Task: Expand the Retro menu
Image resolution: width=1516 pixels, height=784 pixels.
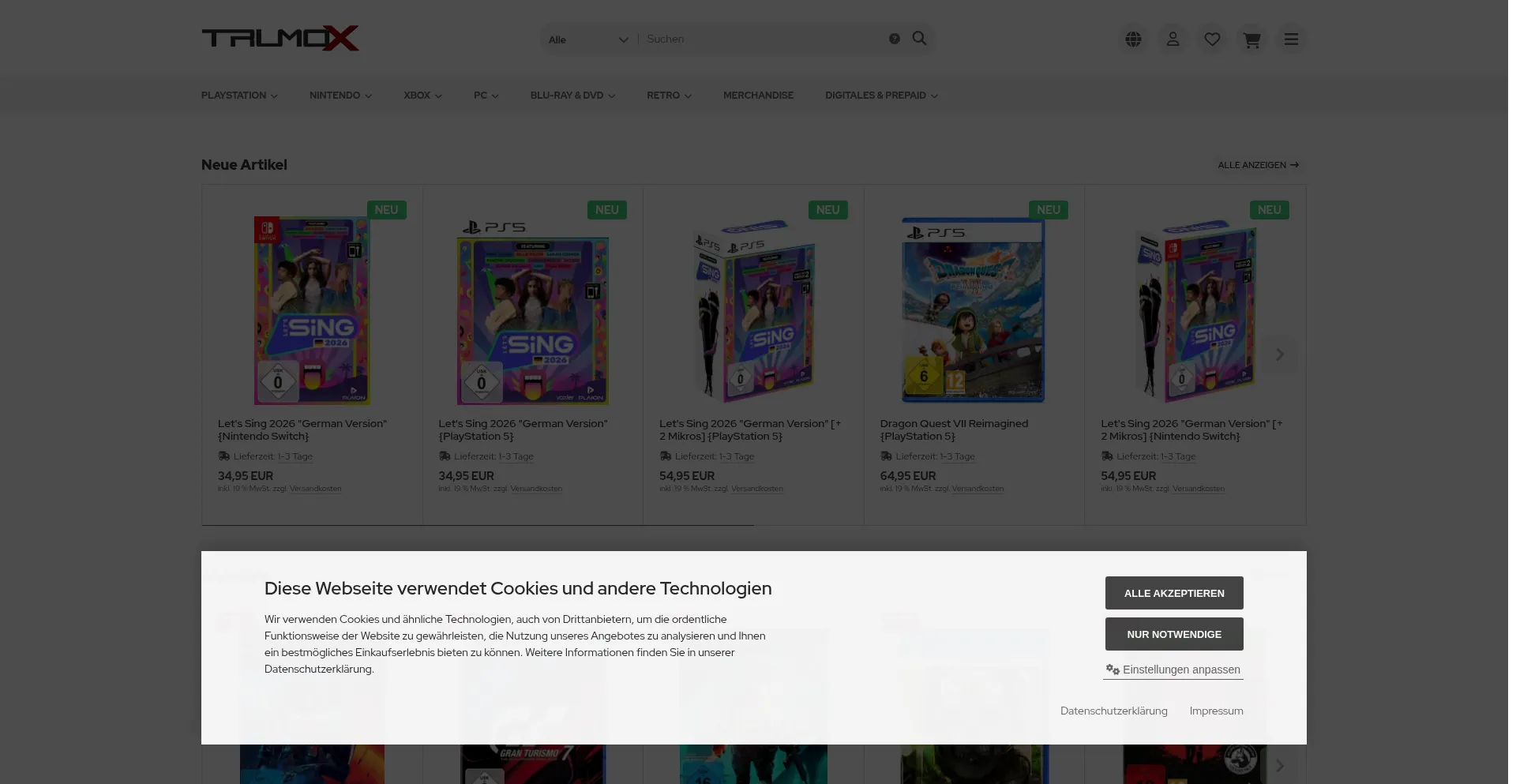Action: click(669, 96)
